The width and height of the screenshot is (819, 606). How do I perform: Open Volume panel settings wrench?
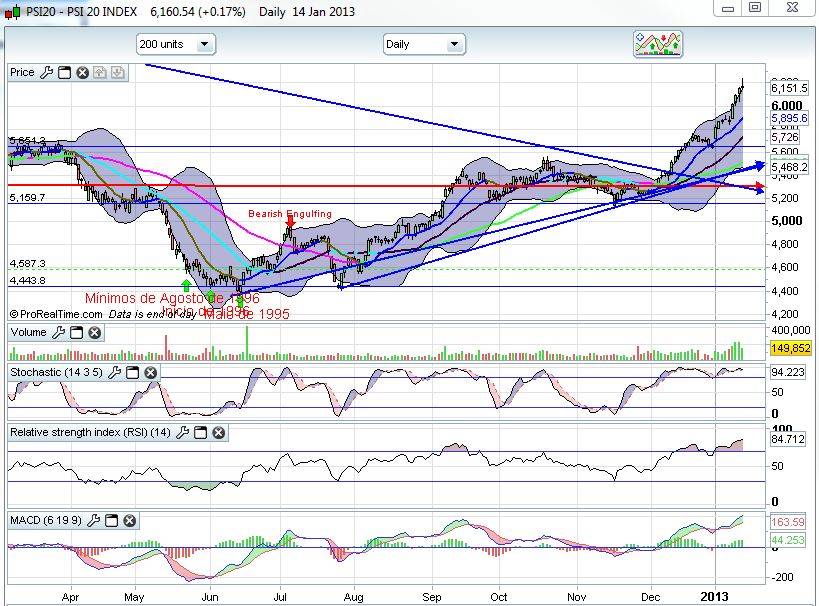point(58,333)
